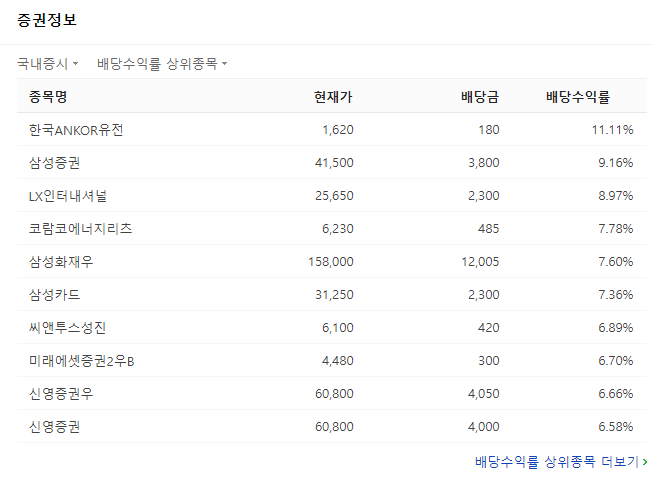Click the arrow icon beside 더보기
Screen dimensions: 652x478
[645, 462]
